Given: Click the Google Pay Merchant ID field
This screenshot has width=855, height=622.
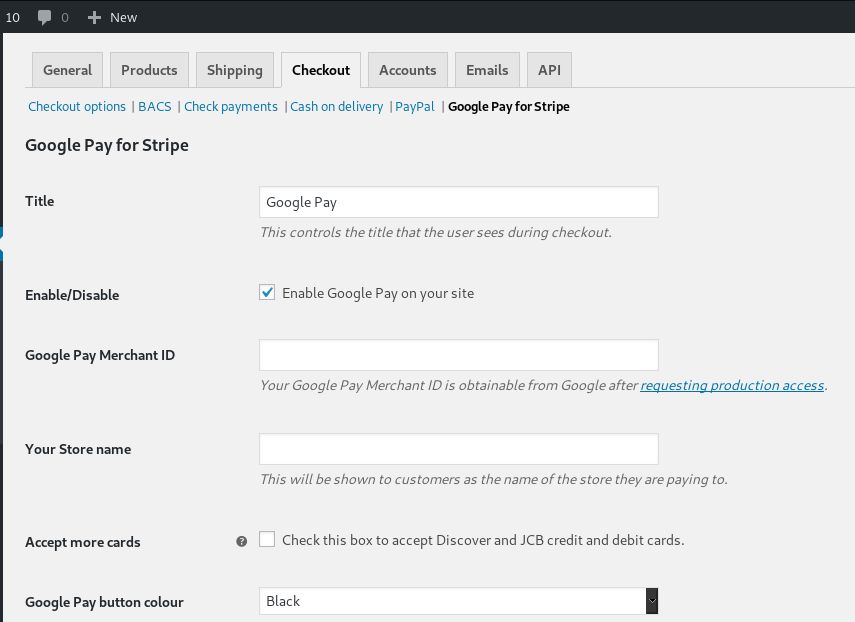Looking at the screenshot, I should coord(459,355).
